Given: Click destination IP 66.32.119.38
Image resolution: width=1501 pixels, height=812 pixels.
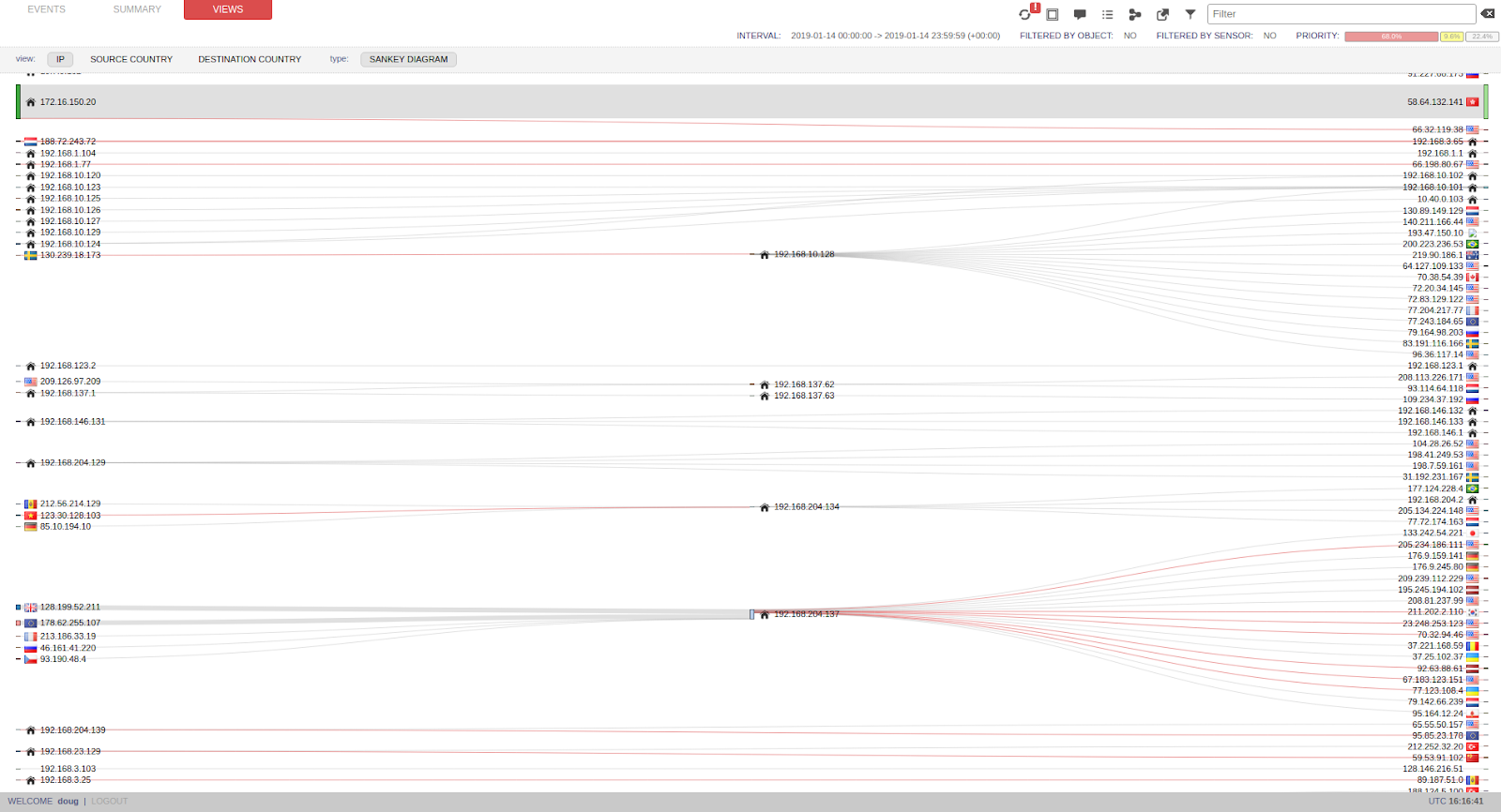Looking at the screenshot, I should (1437, 130).
